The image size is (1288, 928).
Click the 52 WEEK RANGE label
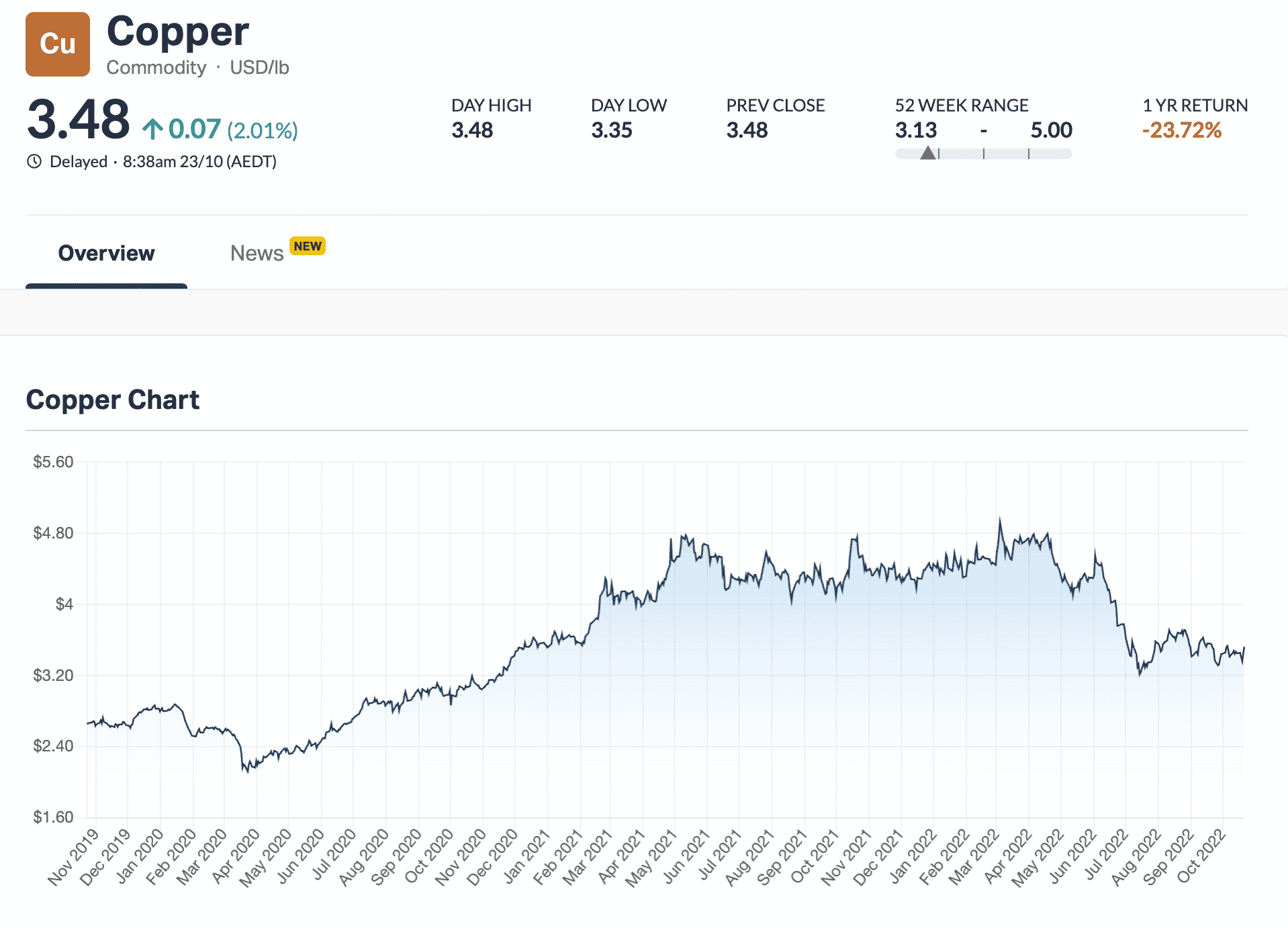click(962, 105)
